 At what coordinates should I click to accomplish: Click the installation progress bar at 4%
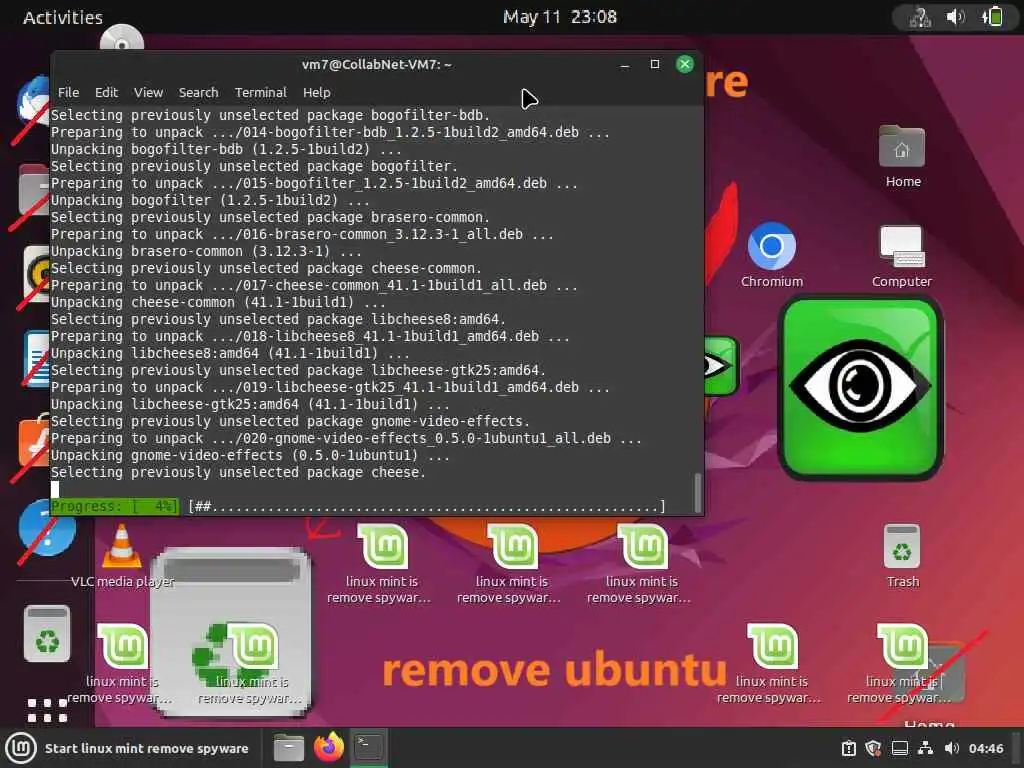pyautogui.click(x=358, y=506)
